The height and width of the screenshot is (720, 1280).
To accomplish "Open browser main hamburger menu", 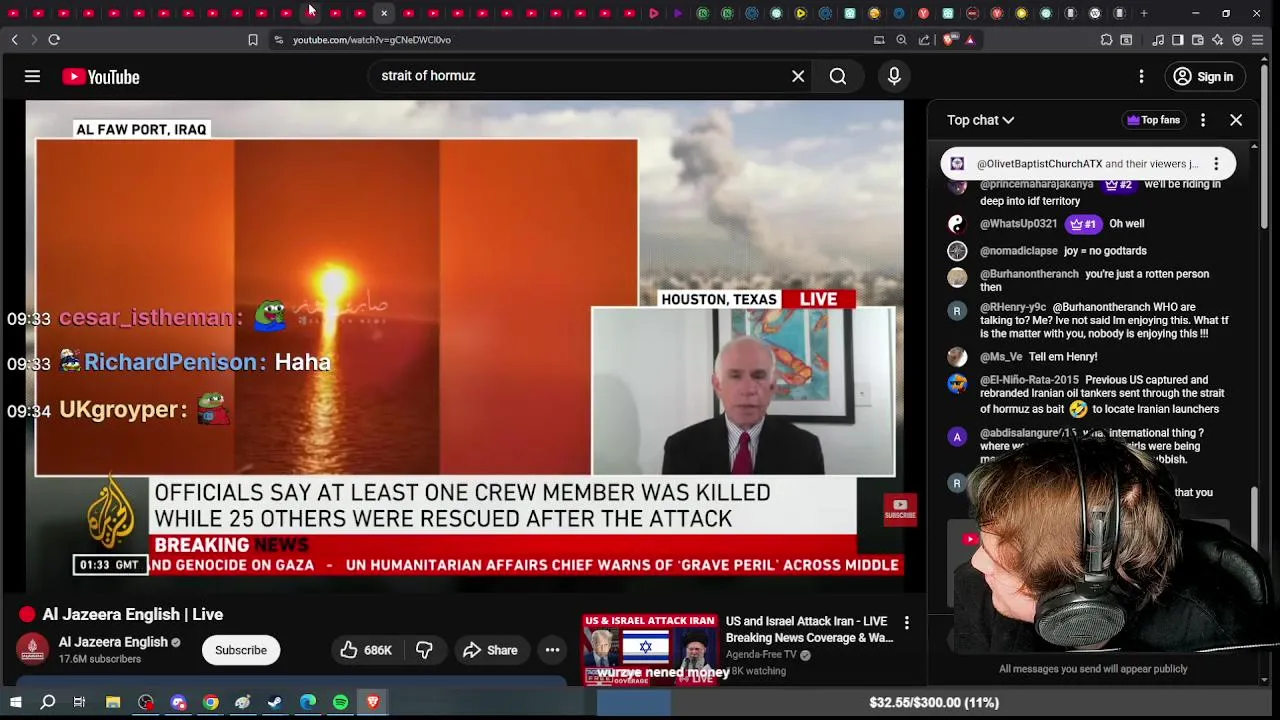I will click(x=1257, y=40).
